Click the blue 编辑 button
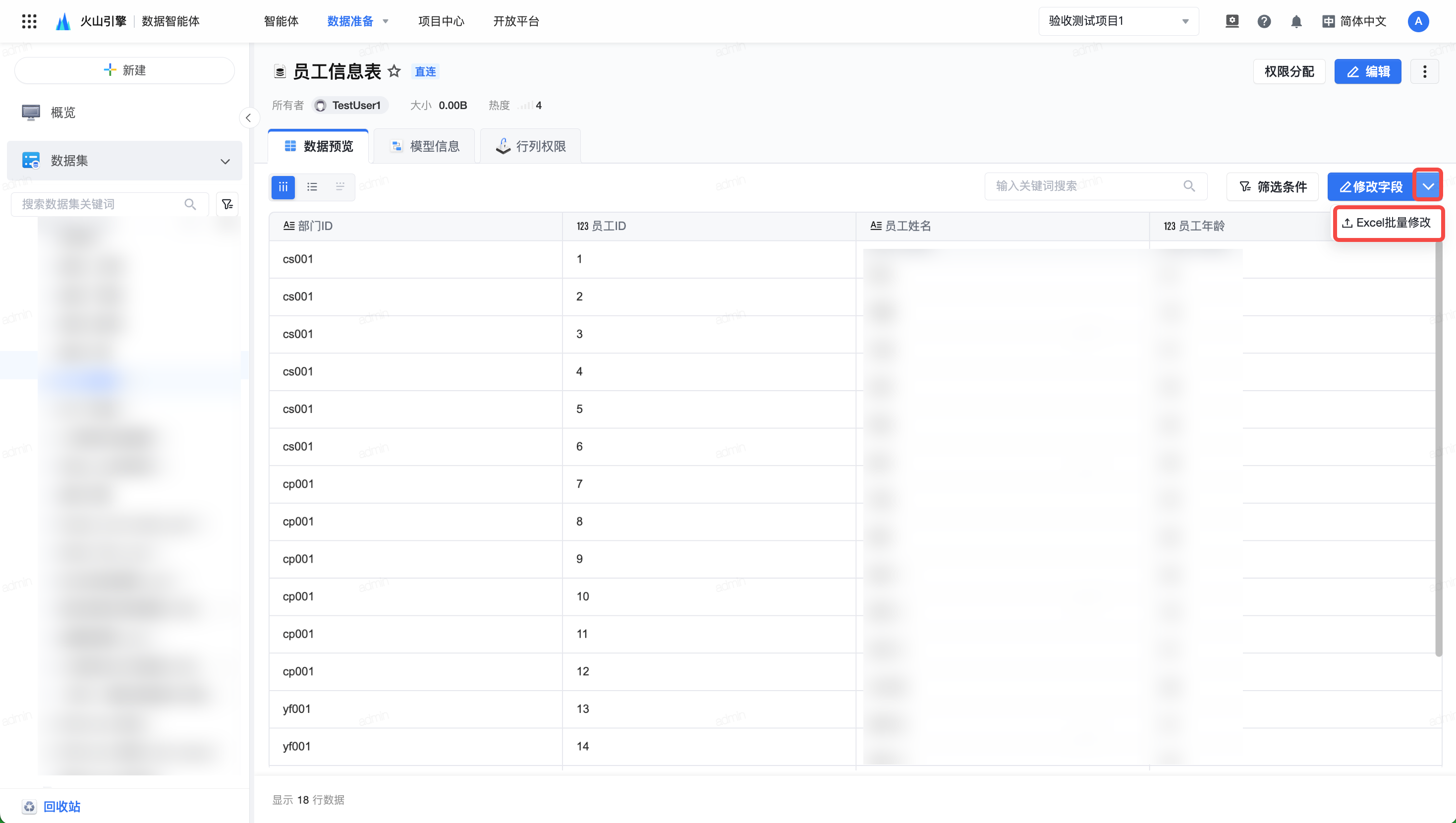Viewport: 1456px width, 823px height. 1367,71
